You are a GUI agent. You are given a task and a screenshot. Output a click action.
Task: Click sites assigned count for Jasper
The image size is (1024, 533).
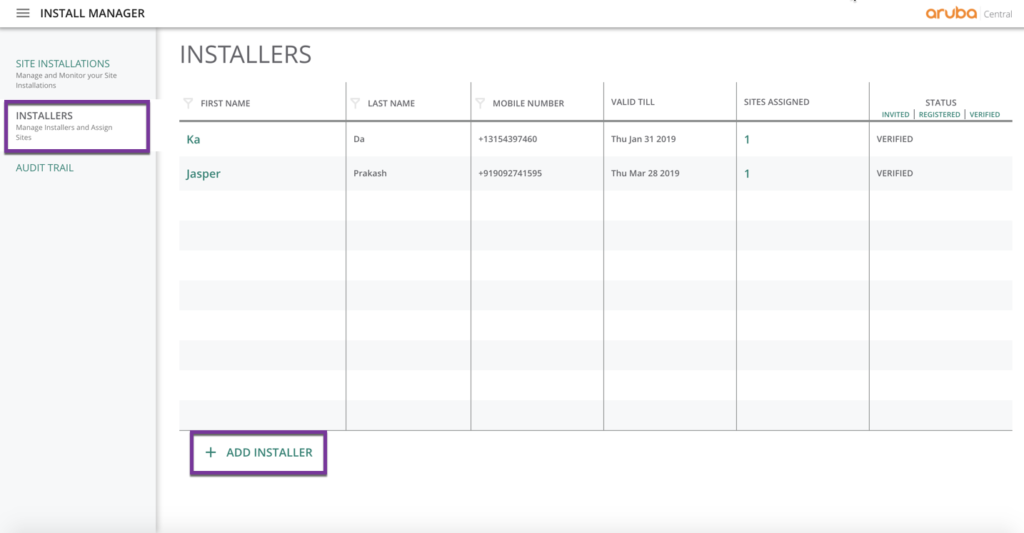pos(747,174)
